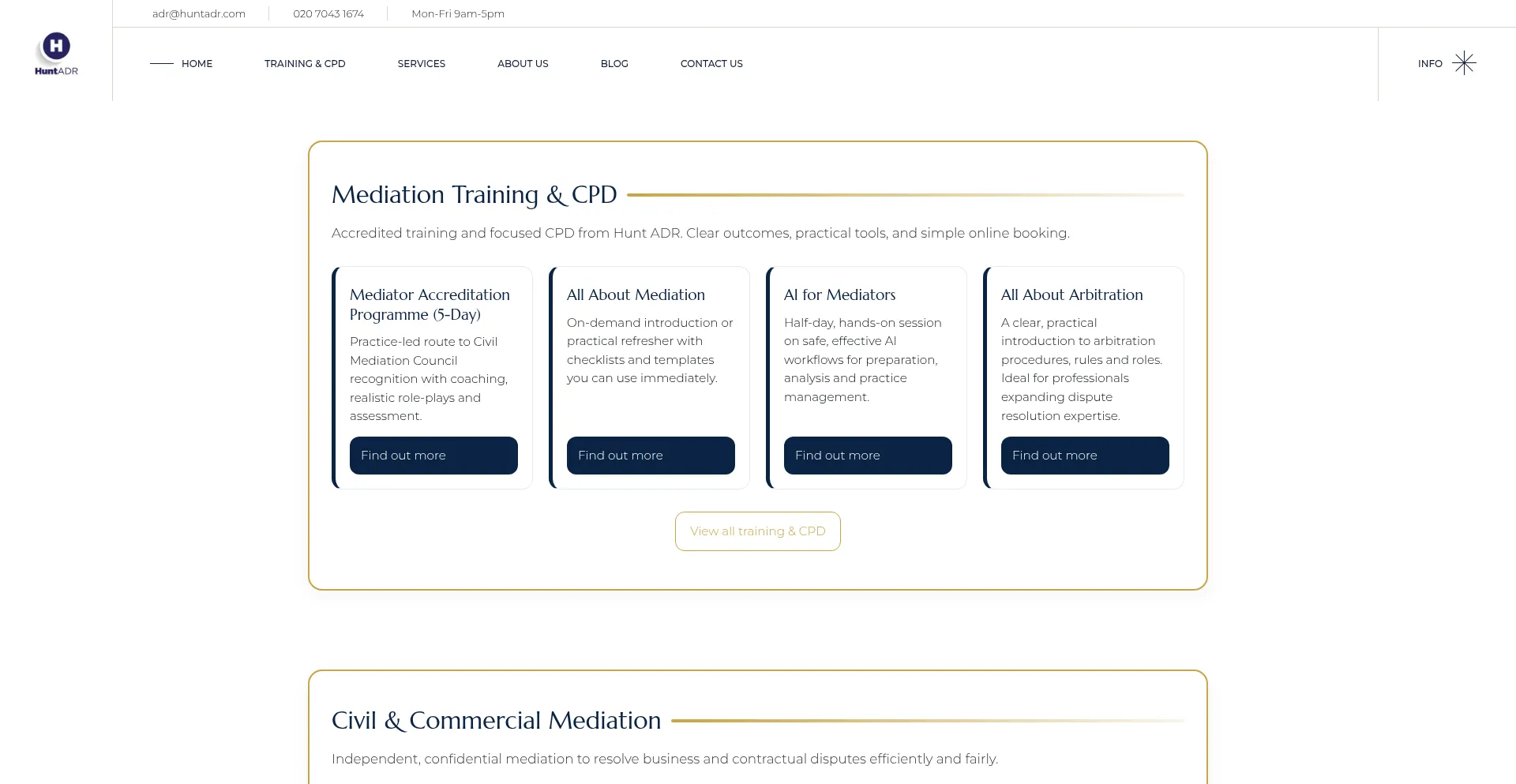Click View all training & CPD button

click(x=757, y=531)
